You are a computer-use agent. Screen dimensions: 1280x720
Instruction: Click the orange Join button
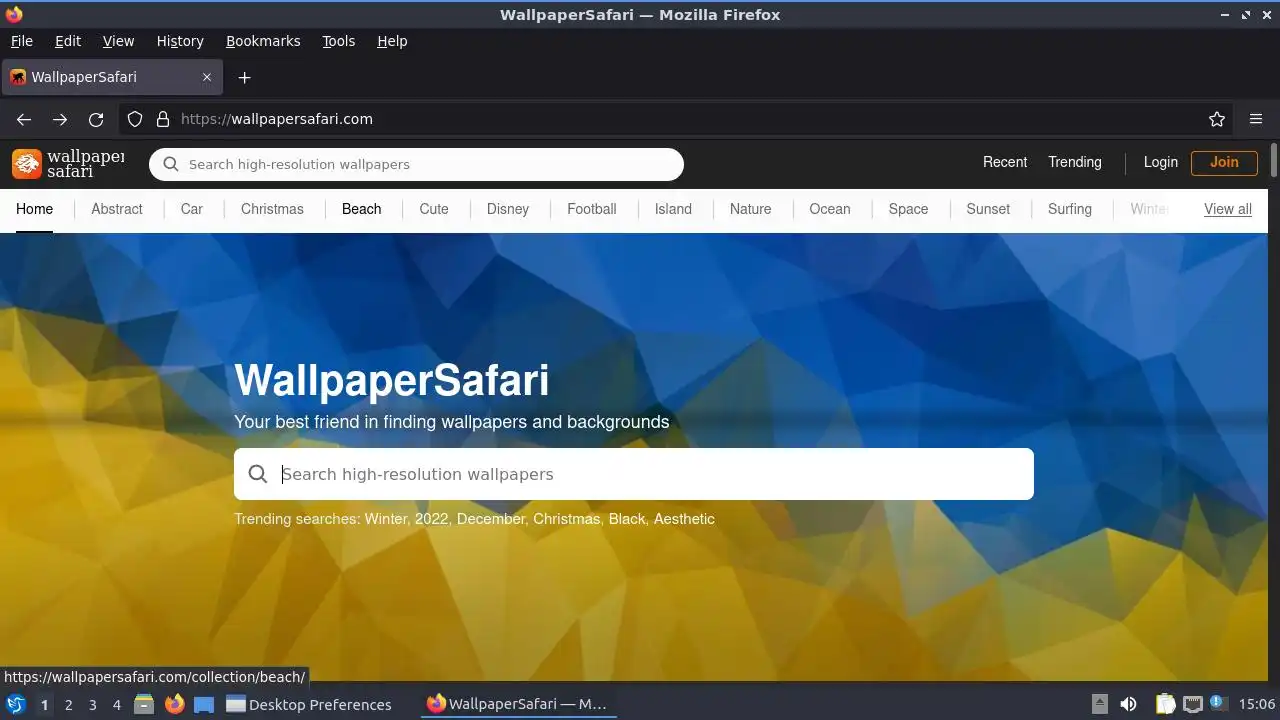(x=1224, y=162)
